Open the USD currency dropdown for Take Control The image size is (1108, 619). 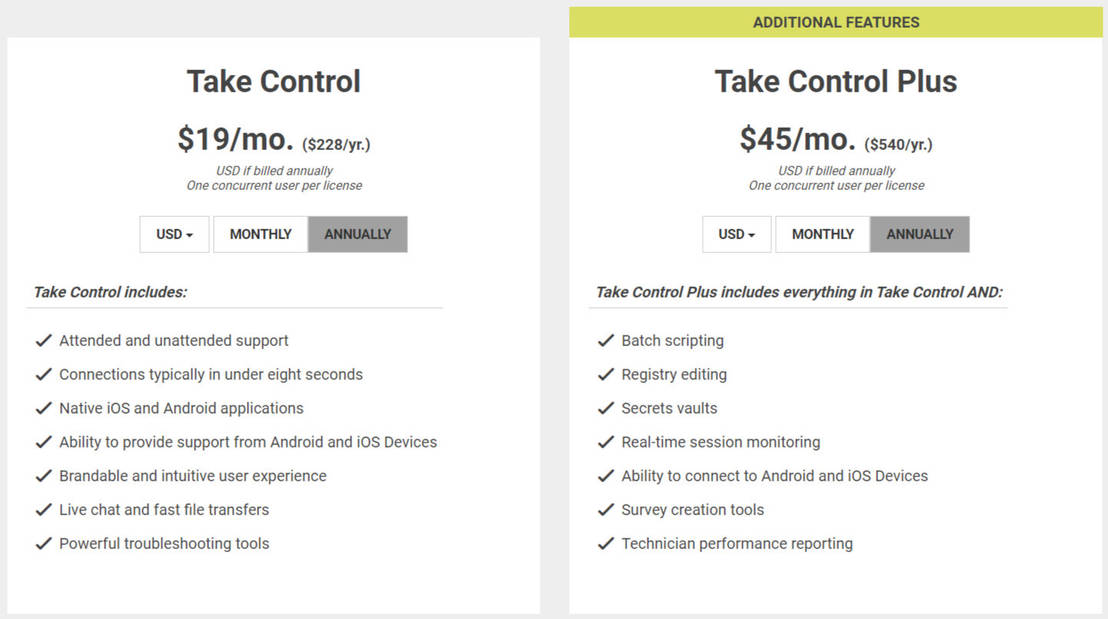(x=174, y=234)
